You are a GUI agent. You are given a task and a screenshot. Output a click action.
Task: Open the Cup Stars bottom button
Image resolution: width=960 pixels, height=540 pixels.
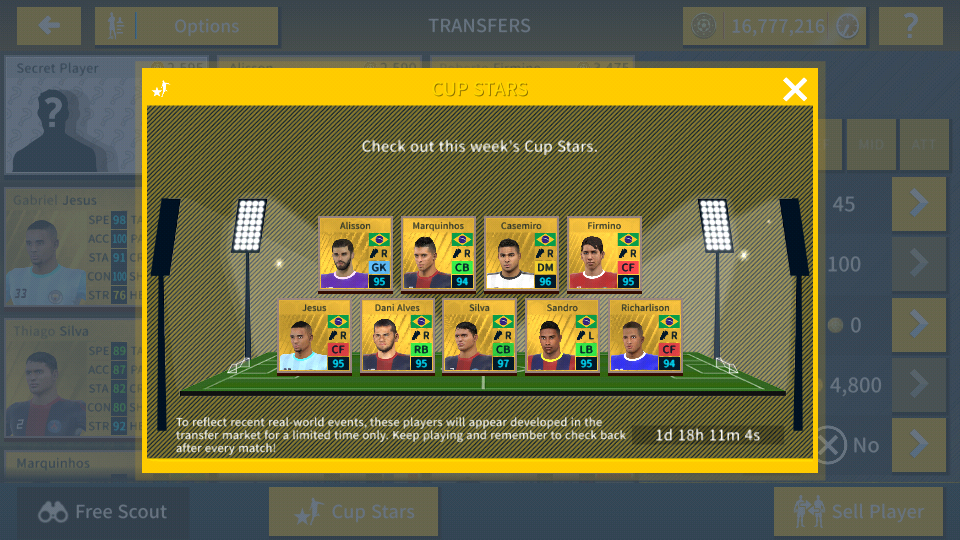coord(353,511)
